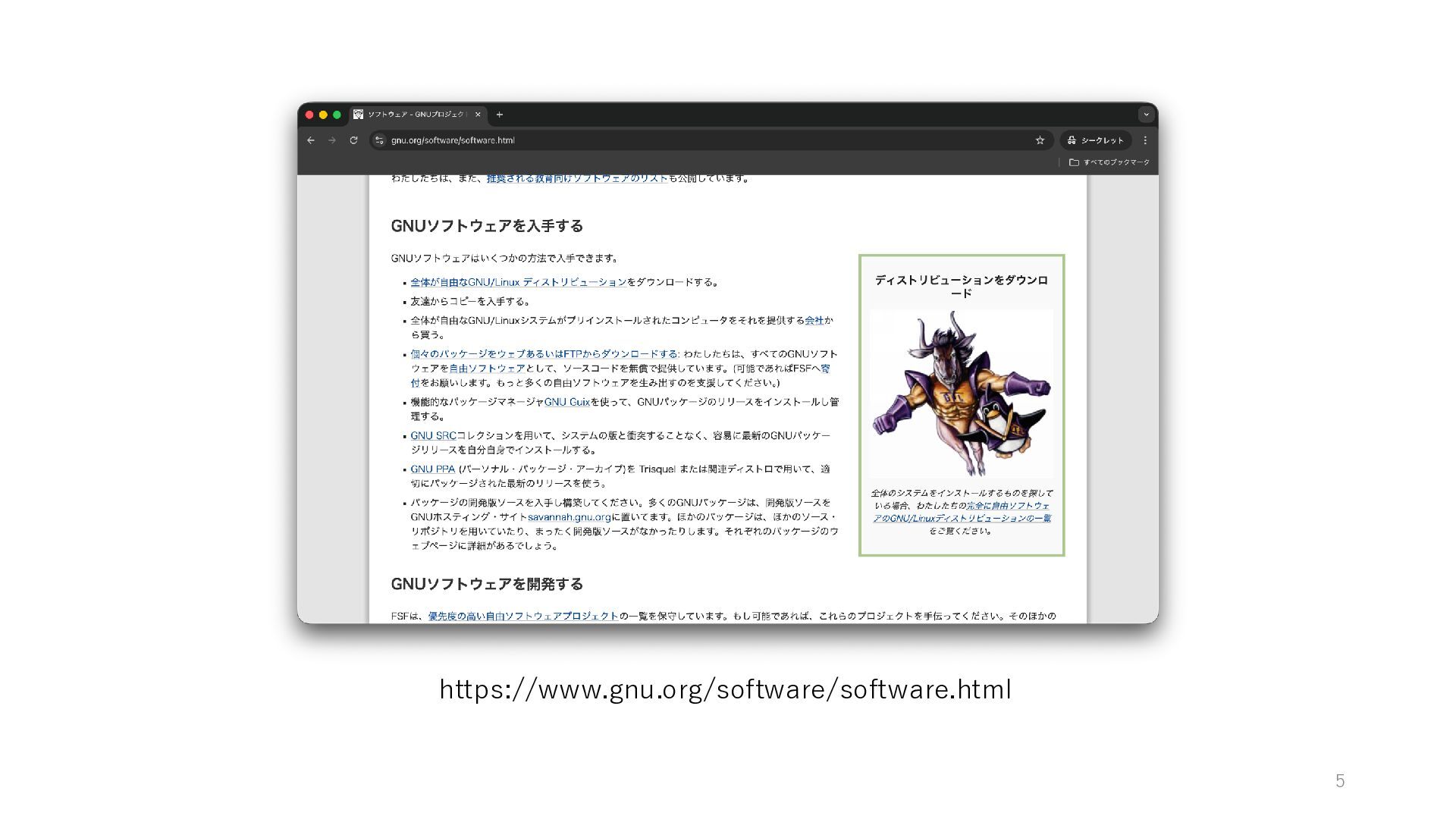This screenshot has width=1456, height=819.
Task: Open the three-dot Chrome menu
Action: click(x=1145, y=140)
